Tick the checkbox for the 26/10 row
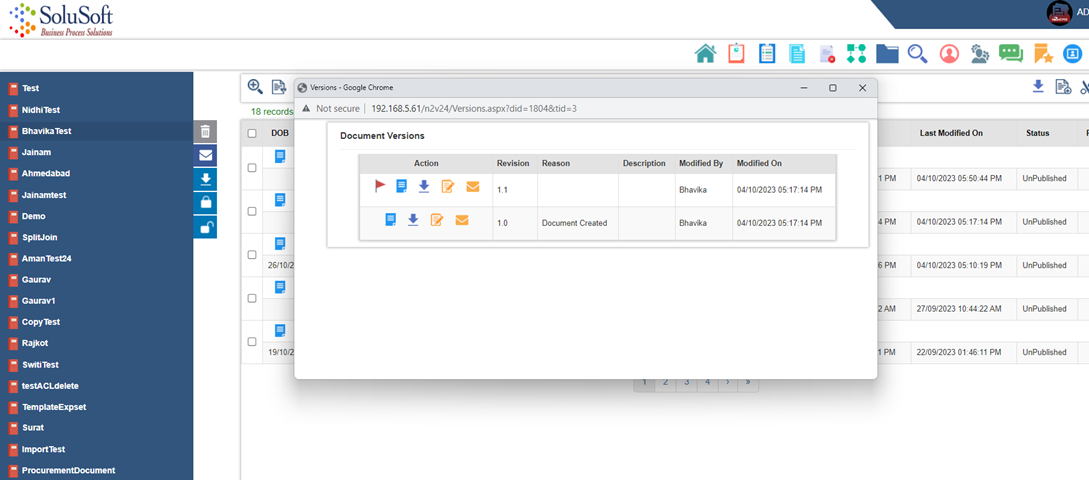This screenshot has height=480, width=1089. tap(252, 254)
